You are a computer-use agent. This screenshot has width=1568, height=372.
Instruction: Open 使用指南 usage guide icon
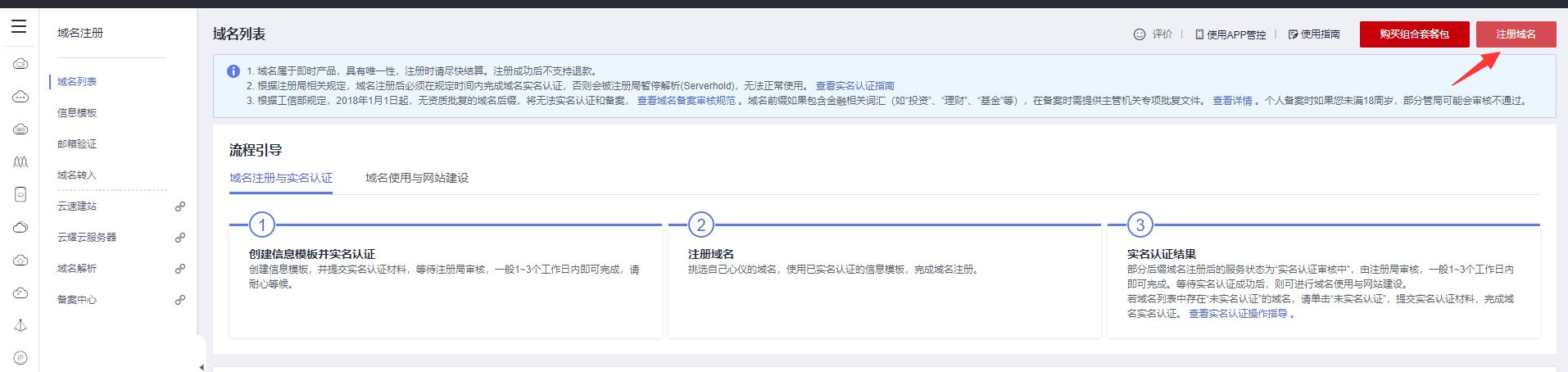coord(1294,34)
